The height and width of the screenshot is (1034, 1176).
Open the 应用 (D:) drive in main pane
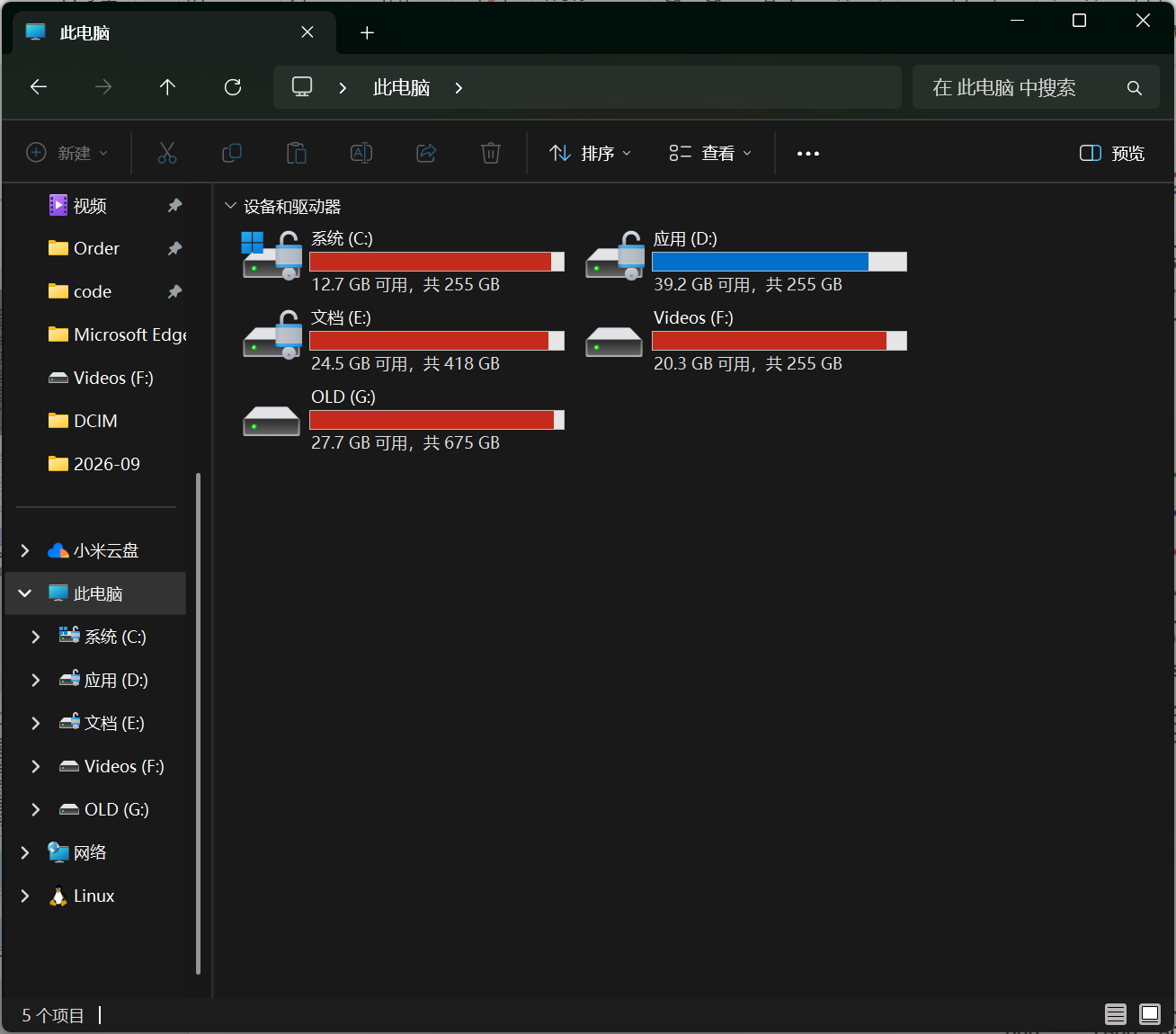(745, 262)
